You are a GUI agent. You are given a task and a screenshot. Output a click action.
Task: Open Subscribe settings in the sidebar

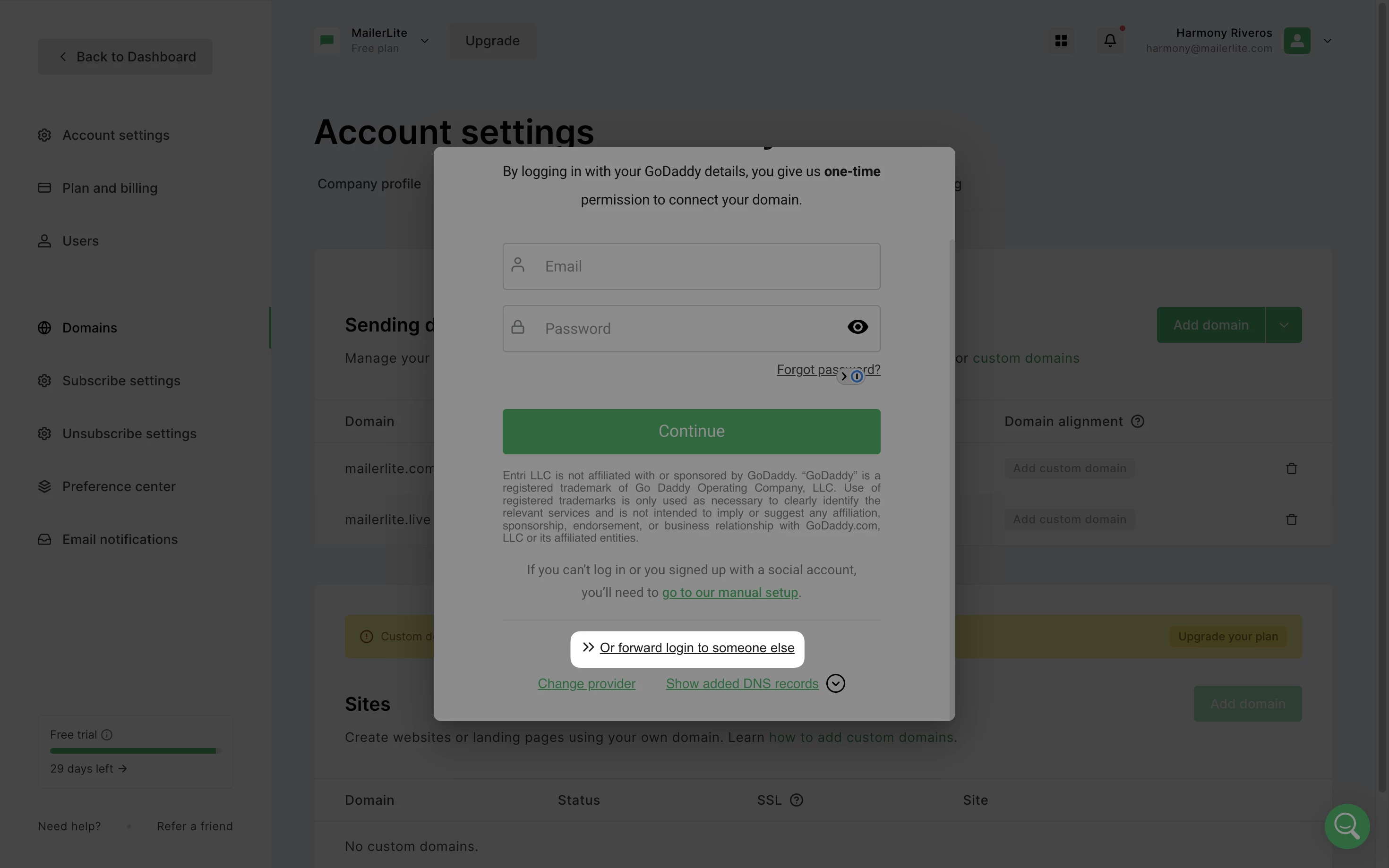pos(121,381)
